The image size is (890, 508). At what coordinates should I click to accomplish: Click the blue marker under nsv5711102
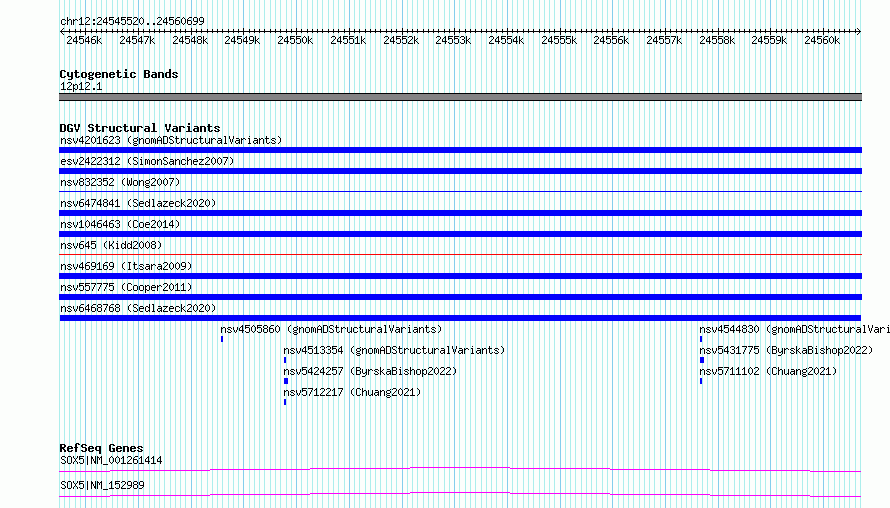click(701, 381)
